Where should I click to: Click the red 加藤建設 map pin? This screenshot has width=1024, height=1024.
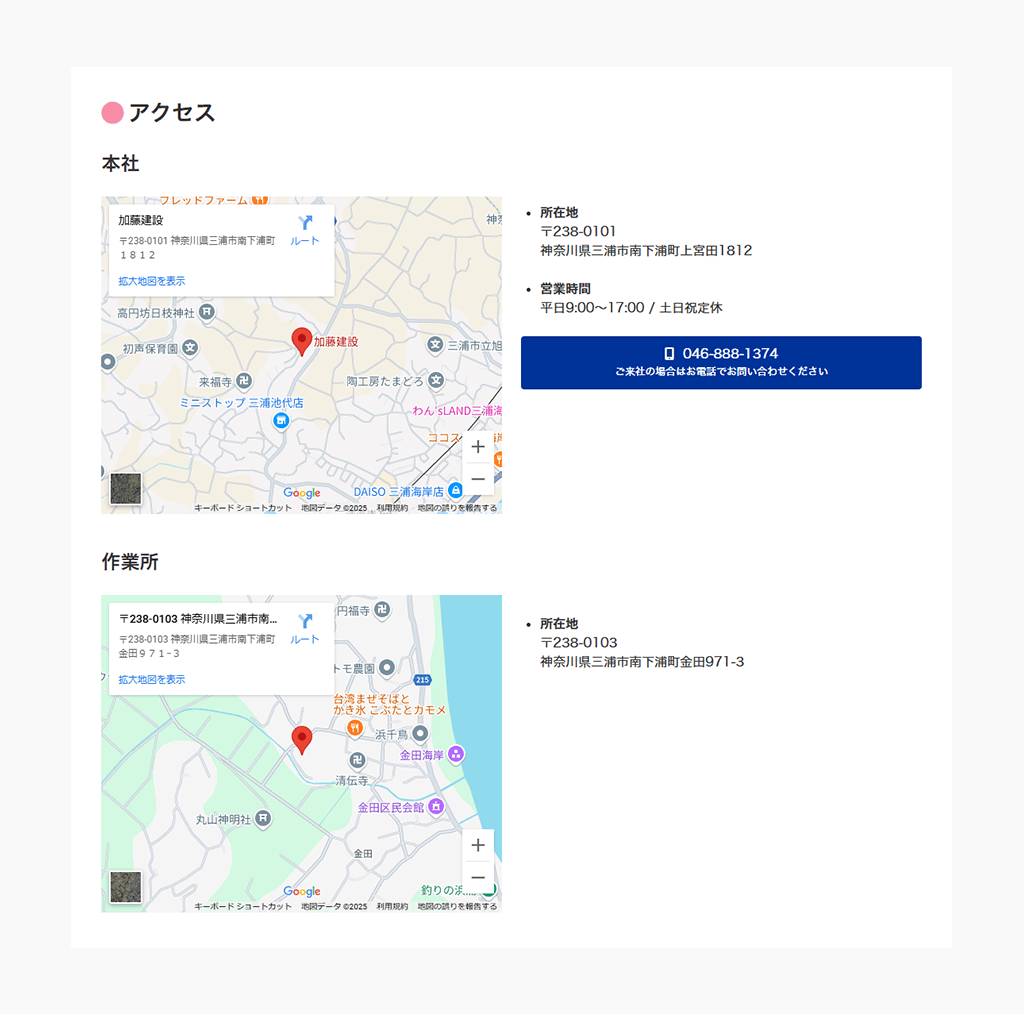click(x=301, y=342)
